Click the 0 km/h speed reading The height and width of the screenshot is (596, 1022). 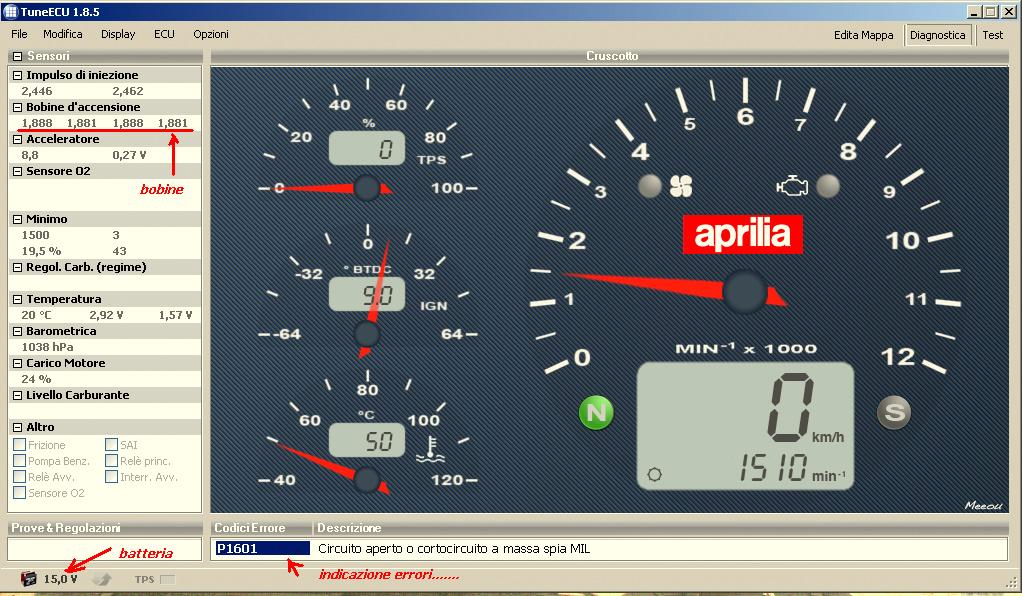coord(791,408)
